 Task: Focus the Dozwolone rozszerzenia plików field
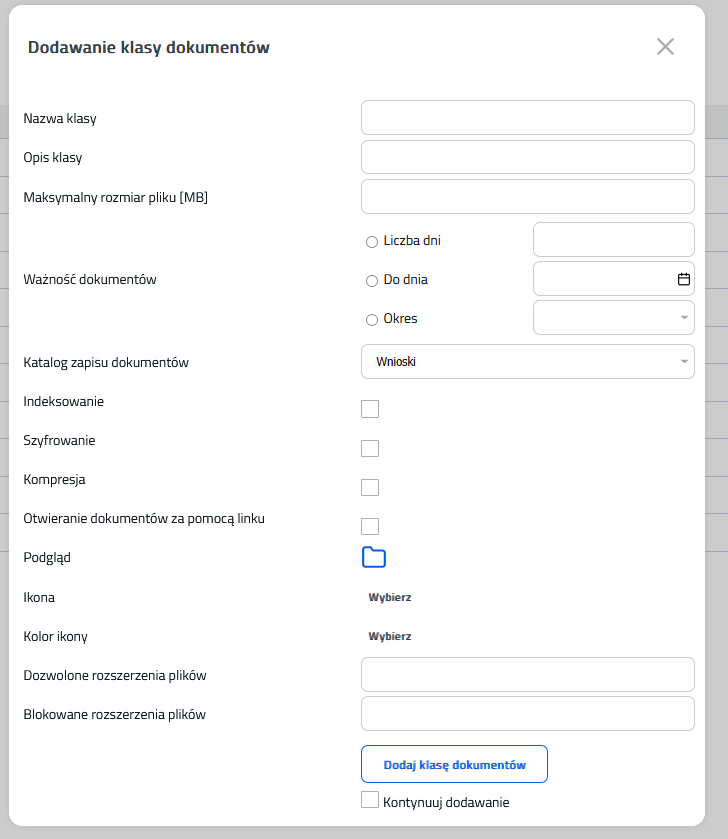pyautogui.click(x=527, y=674)
